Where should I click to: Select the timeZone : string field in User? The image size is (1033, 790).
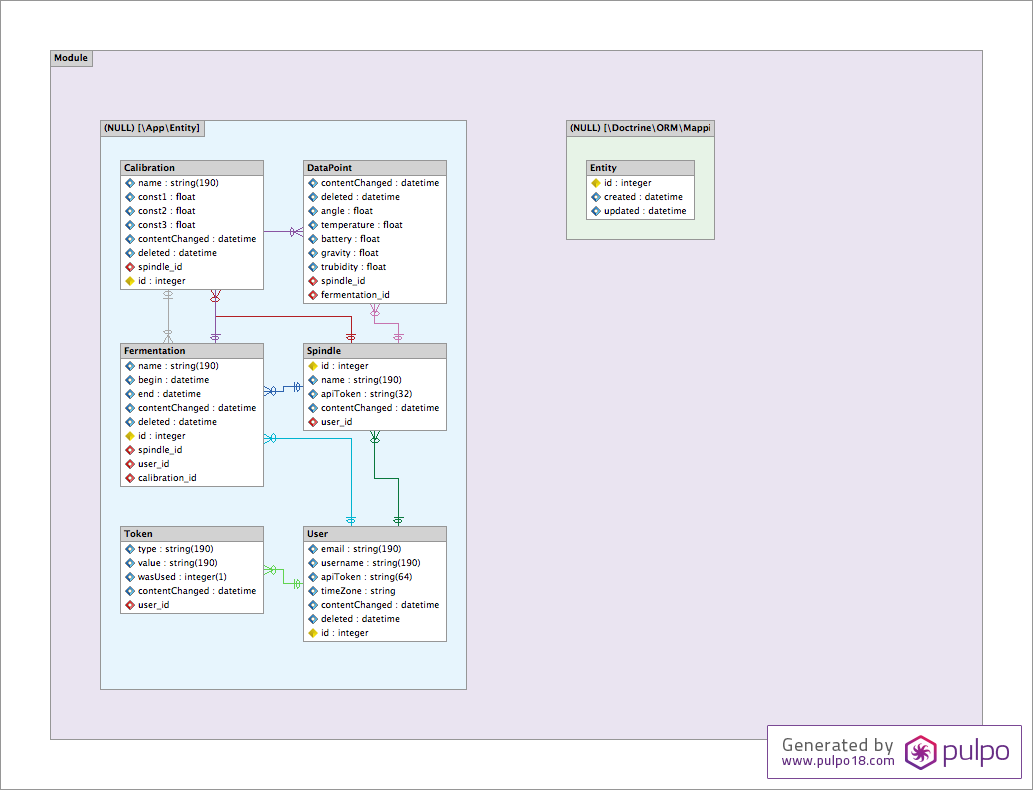(x=357, y=591)
